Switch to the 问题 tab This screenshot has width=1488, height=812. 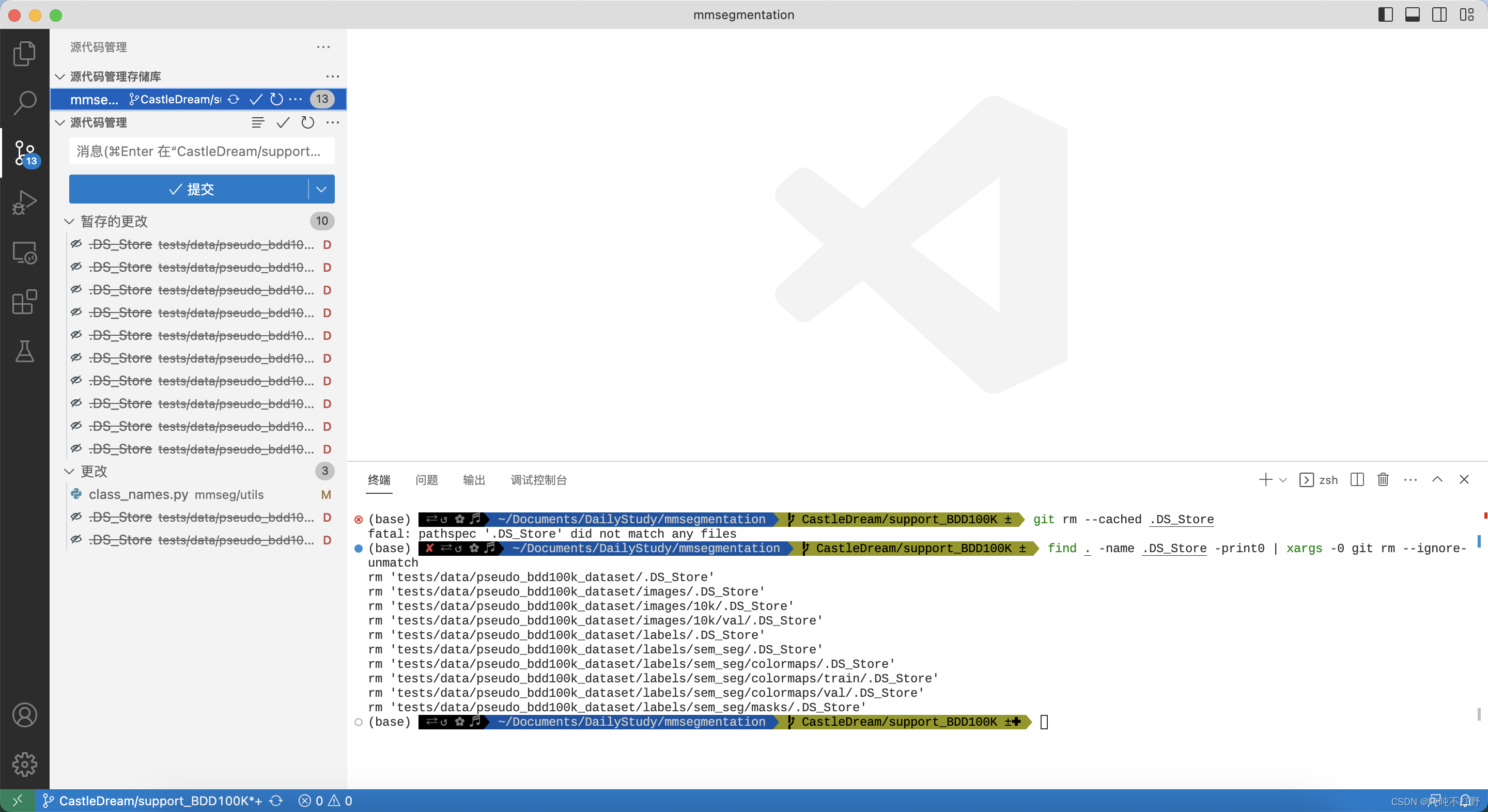[427, 479]
